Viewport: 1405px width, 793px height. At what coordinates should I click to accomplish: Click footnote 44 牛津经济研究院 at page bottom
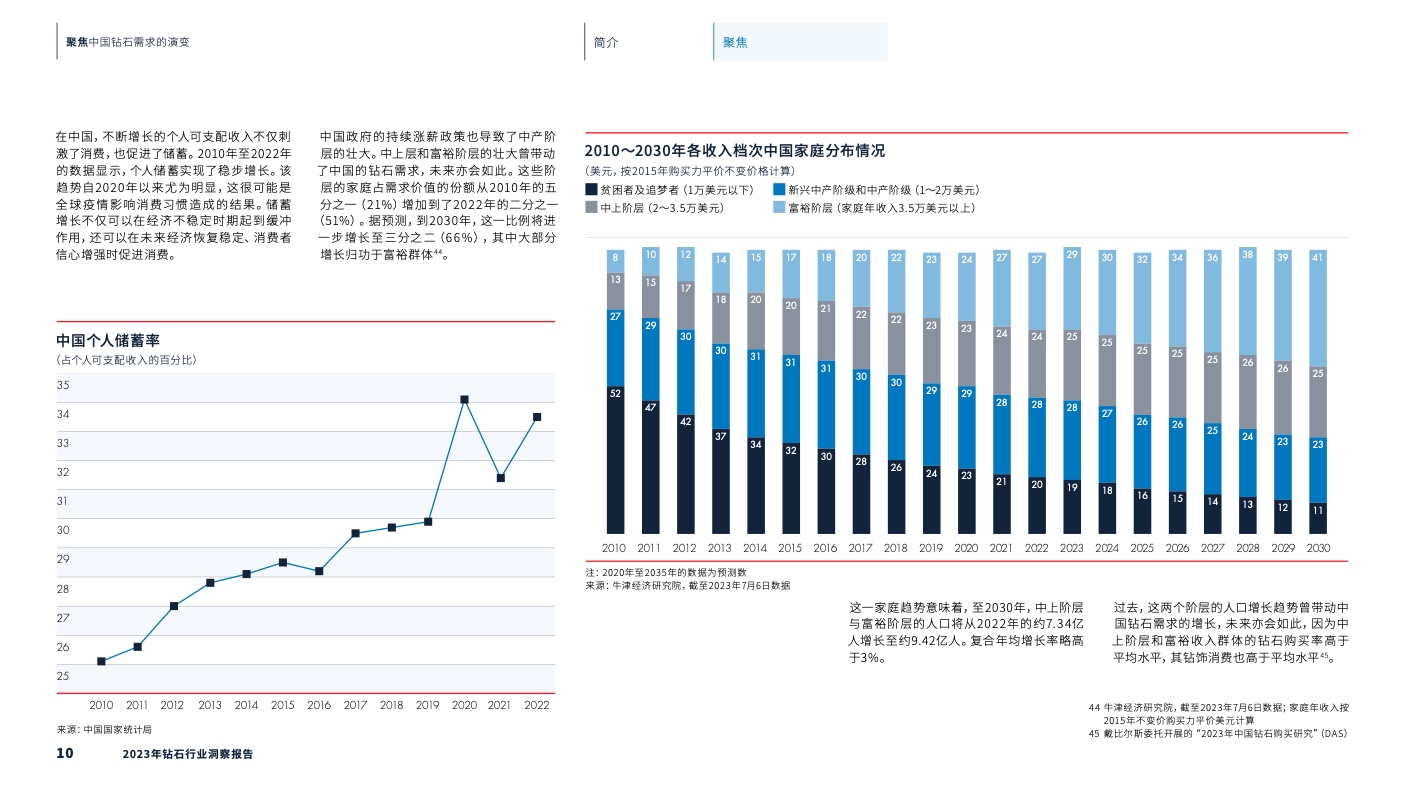[x=1218, y=713]
